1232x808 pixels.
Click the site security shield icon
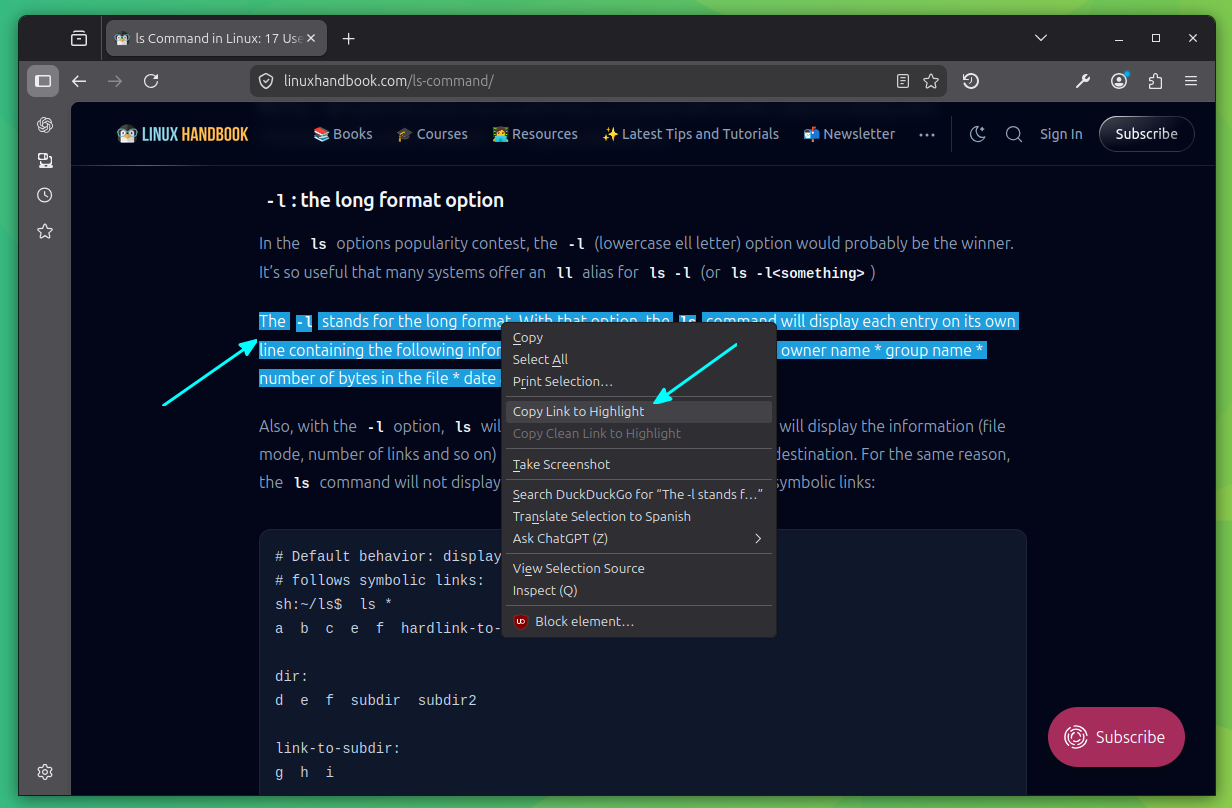tap(266, 81)
